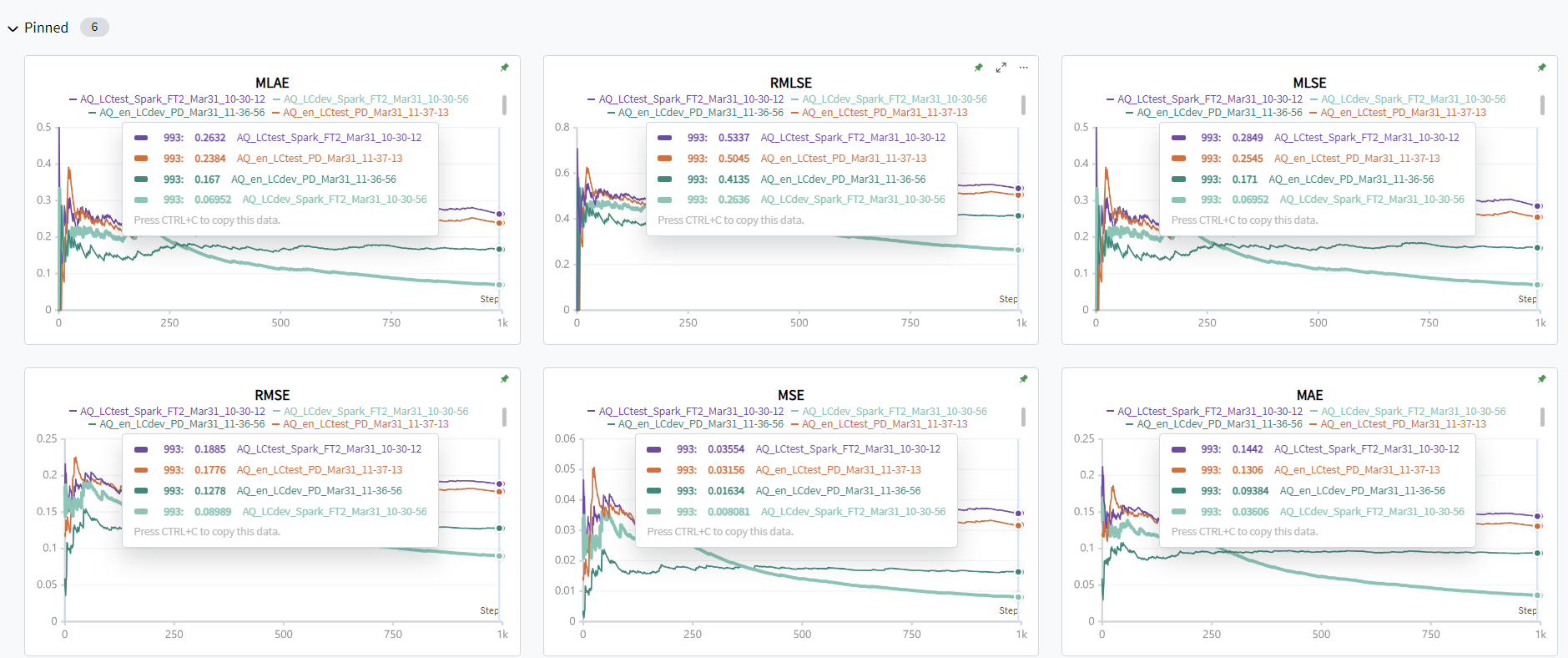Toggle AQ_en_LCdev_PD series in MAE legend
The height and width of the screenshot is (658, 1568).
coord(1213,424)
